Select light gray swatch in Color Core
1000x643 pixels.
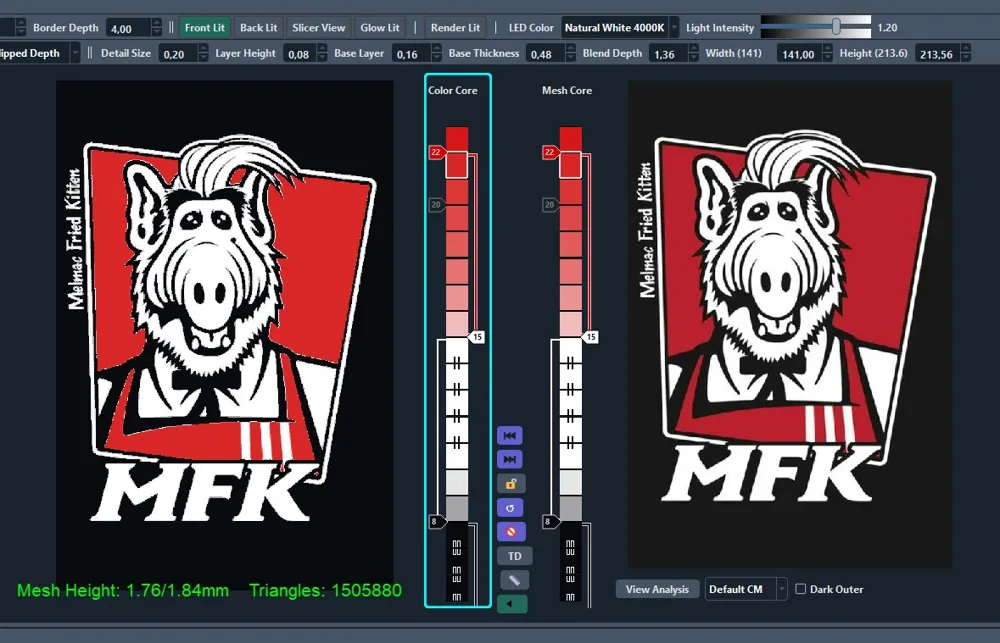tap(457, 482)
